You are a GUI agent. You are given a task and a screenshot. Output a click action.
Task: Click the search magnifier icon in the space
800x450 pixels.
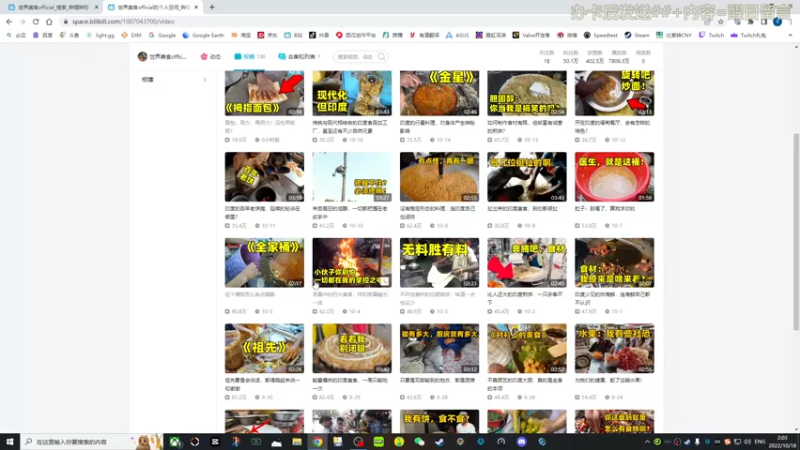[x=382, y=57]
